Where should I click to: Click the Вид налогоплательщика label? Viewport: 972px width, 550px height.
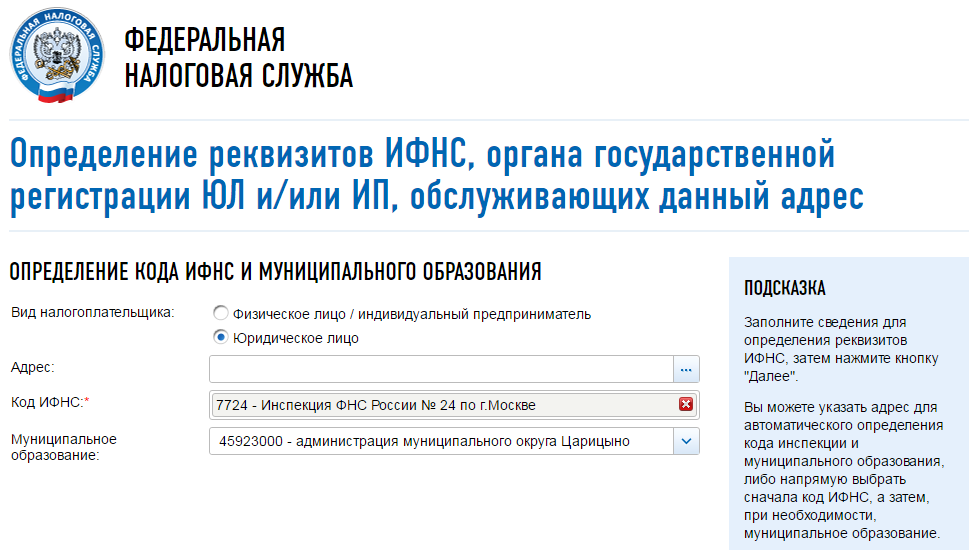coord(92,313)
